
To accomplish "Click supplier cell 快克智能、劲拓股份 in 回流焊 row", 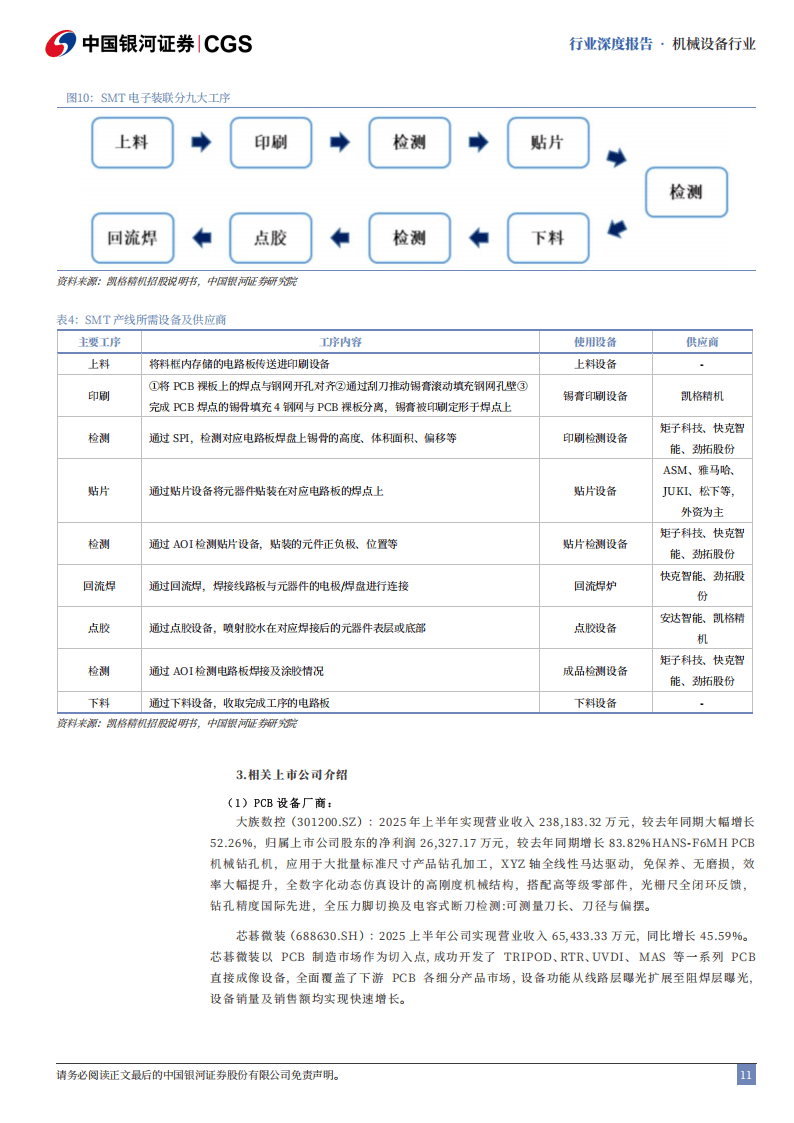I will pos(702,586).
